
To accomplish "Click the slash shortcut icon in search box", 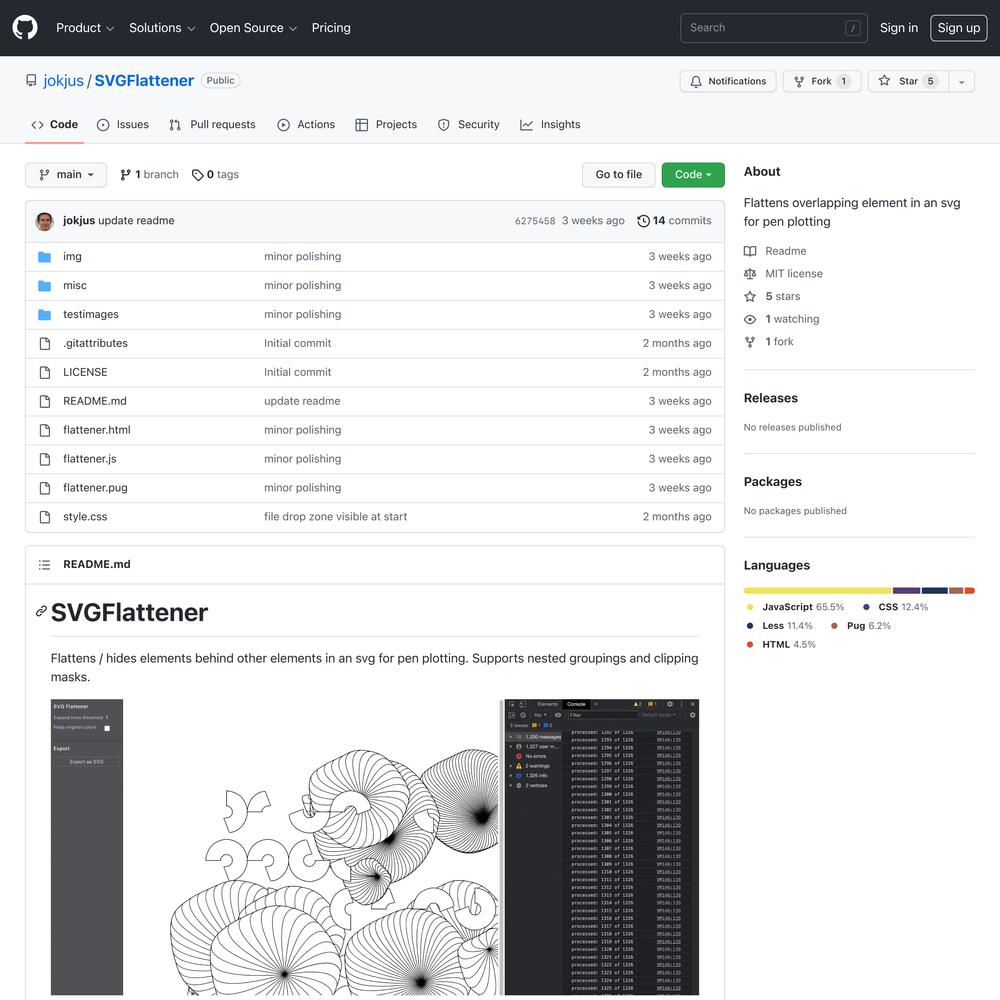I will pos(853,28).
